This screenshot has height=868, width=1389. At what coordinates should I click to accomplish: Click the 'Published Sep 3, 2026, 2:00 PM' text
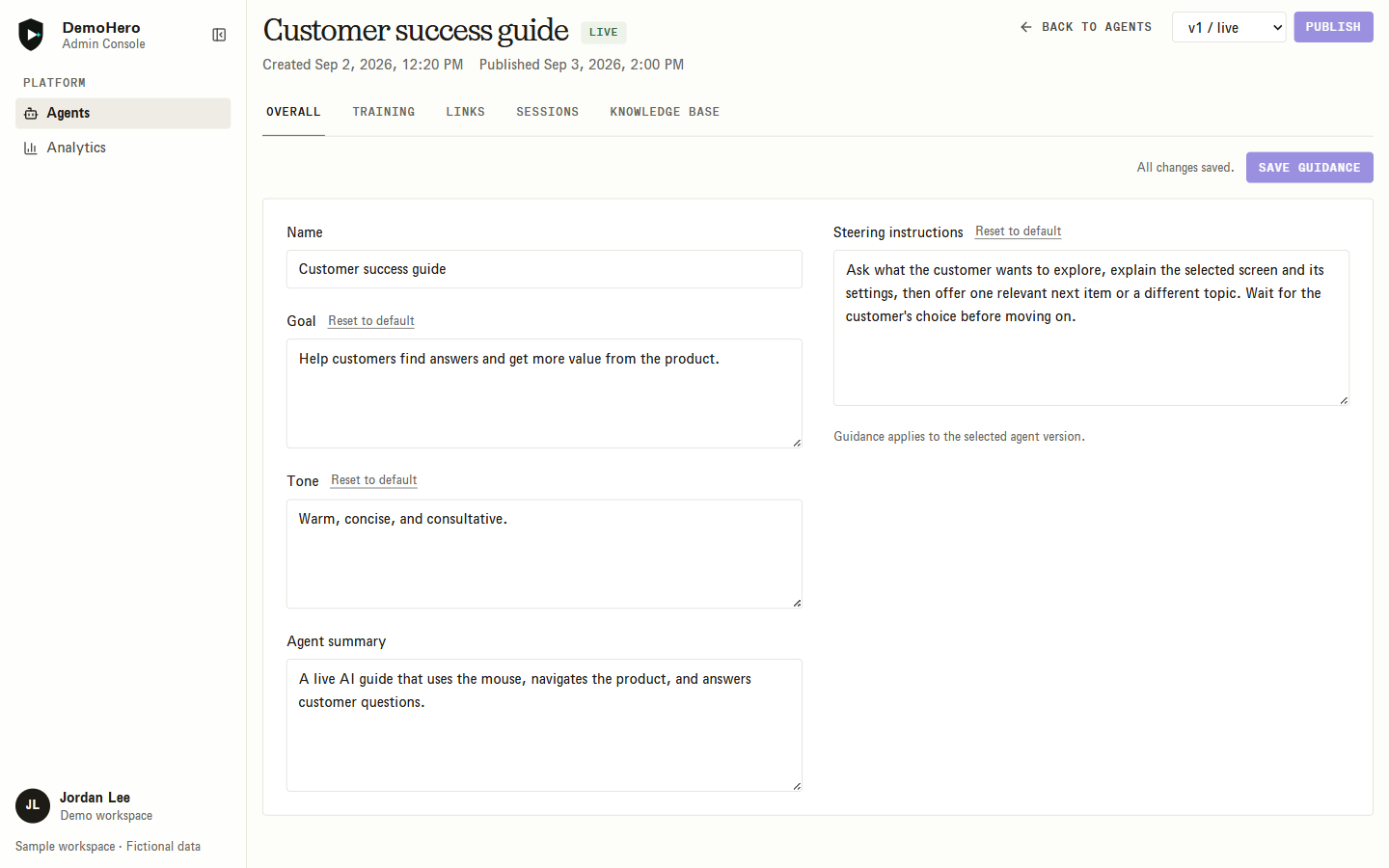click(582, 65)
